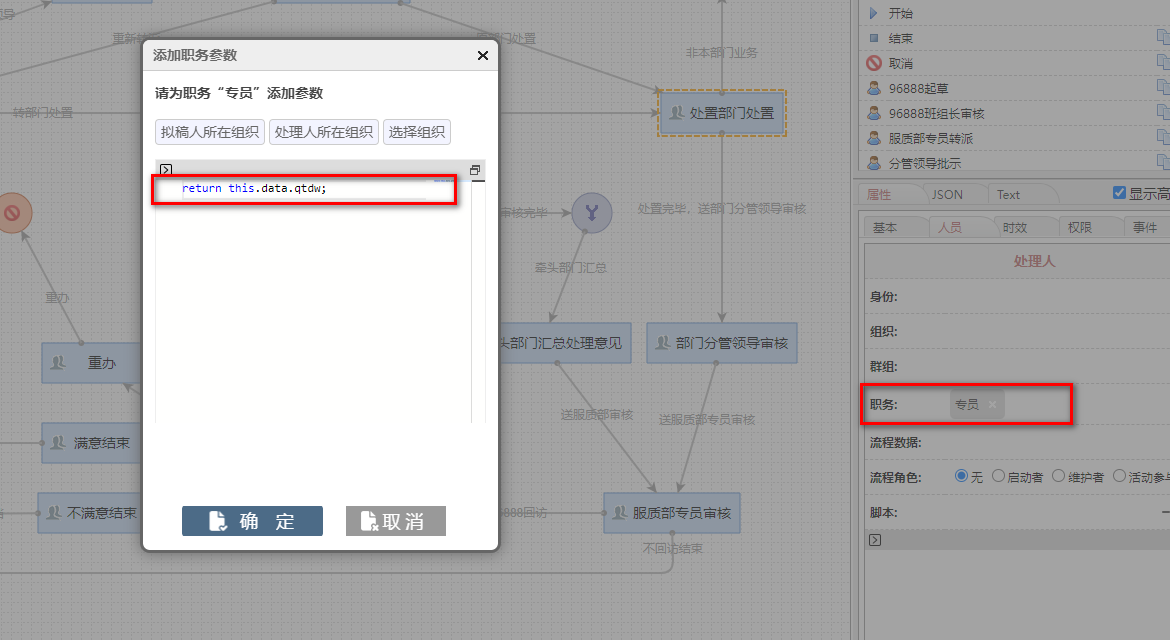Click the 拟稿人所在组织 button
The width and height of the screenshot is (1170, 640).
point(210,132)
